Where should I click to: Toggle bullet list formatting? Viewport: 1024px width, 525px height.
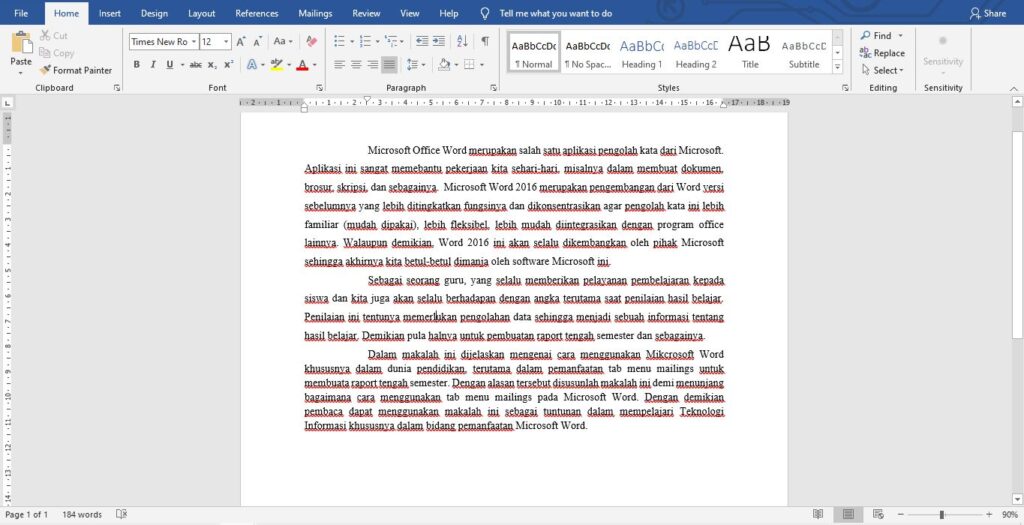coord(340,41)
